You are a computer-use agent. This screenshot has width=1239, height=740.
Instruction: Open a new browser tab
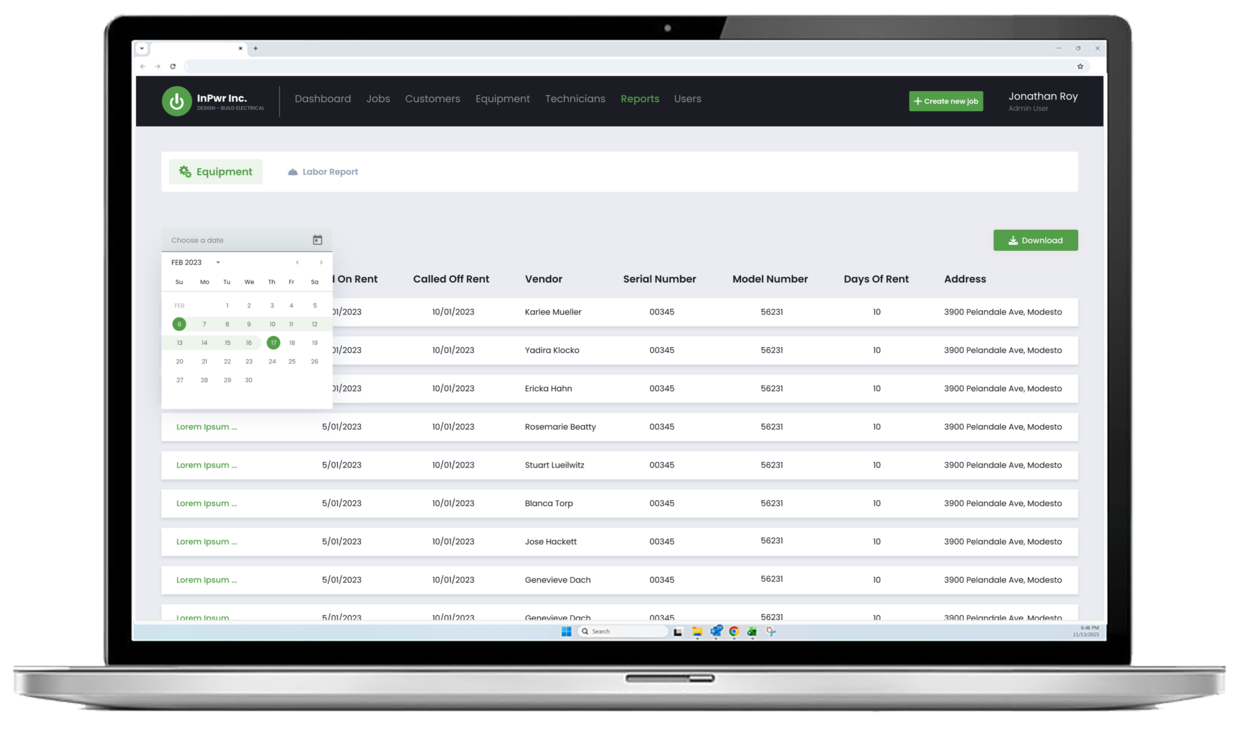click(x=256, y=48)
